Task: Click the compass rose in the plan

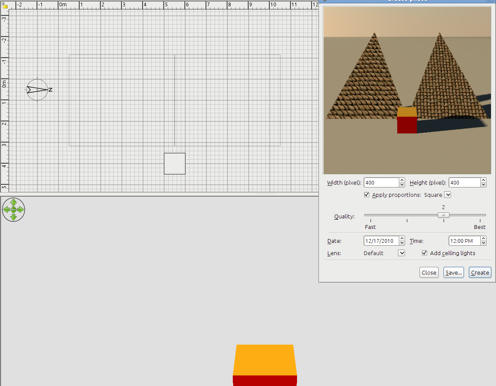Action: (x=37, y=90)
